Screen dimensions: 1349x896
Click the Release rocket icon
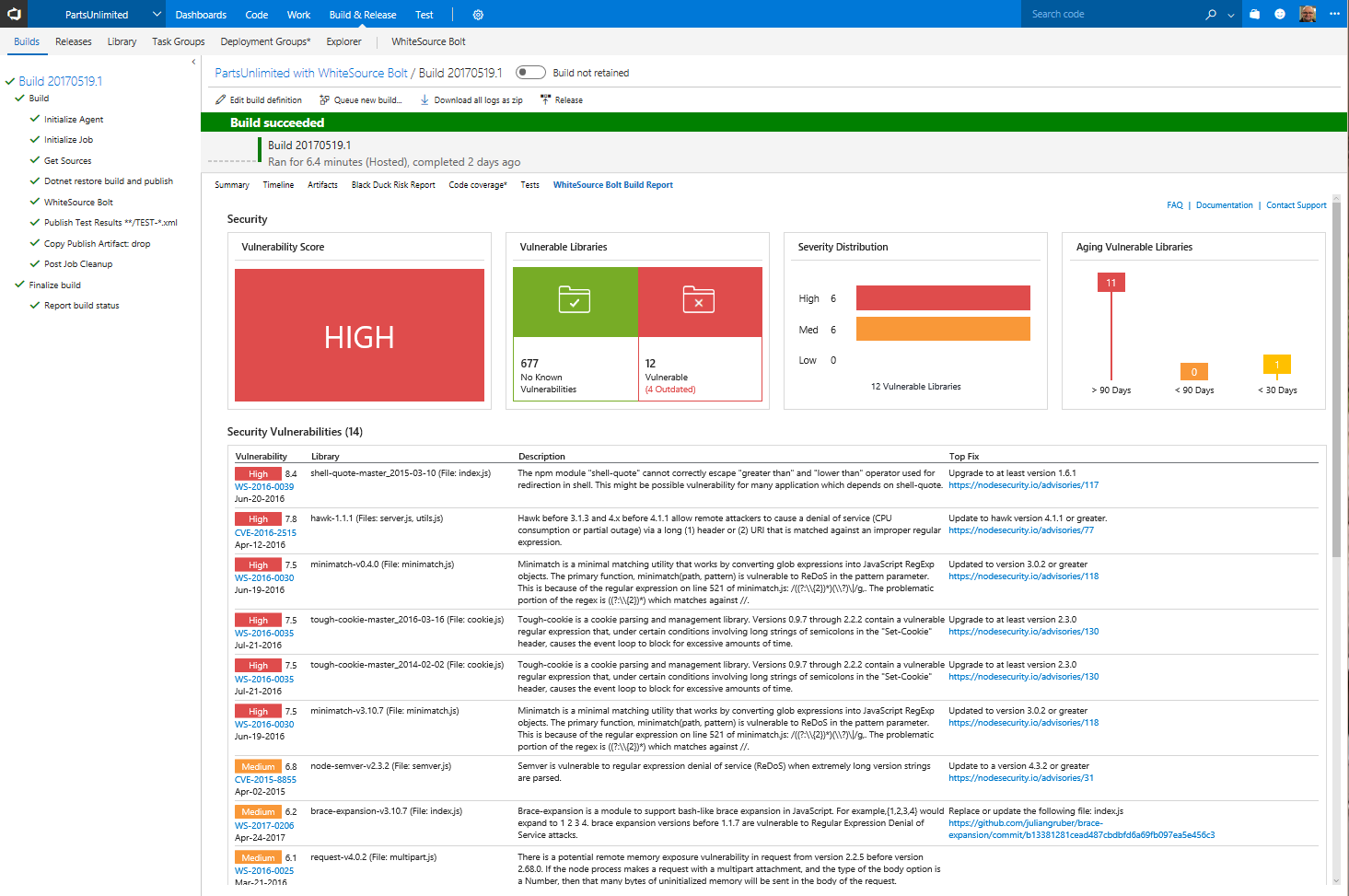point(545,99)
